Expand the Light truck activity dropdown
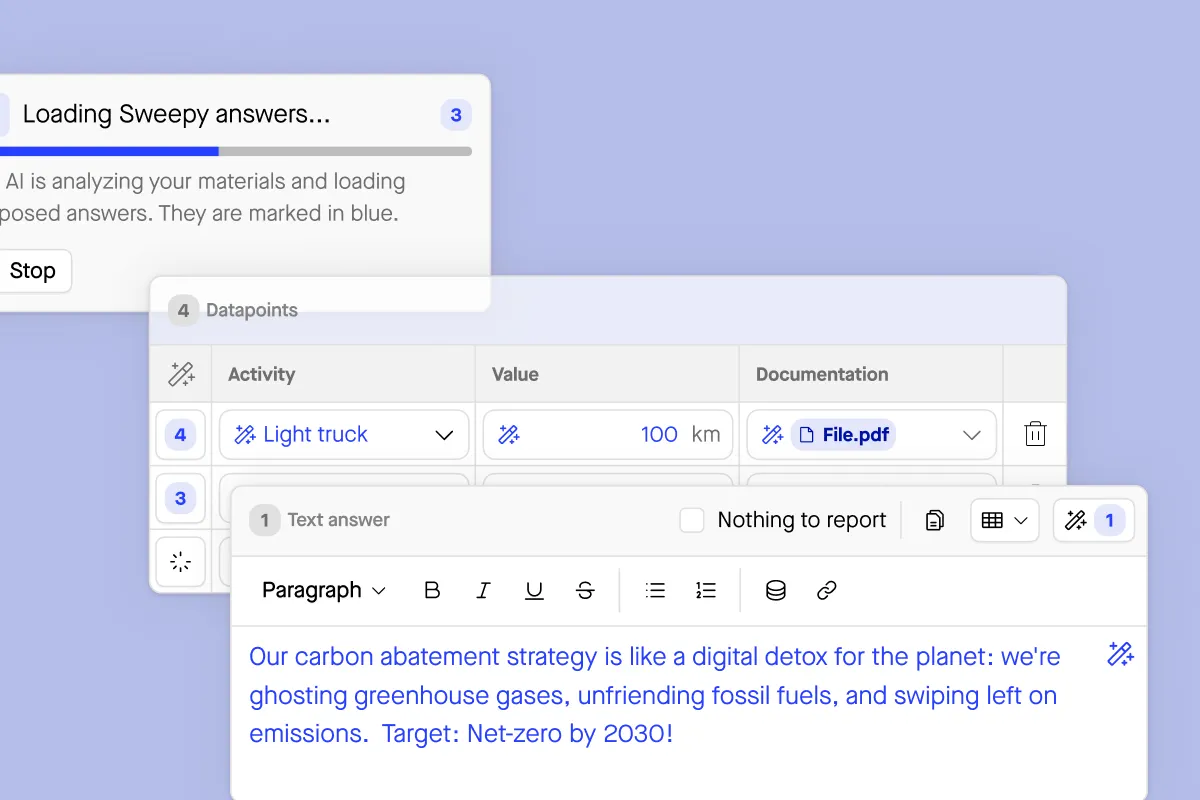 point(444,435)
